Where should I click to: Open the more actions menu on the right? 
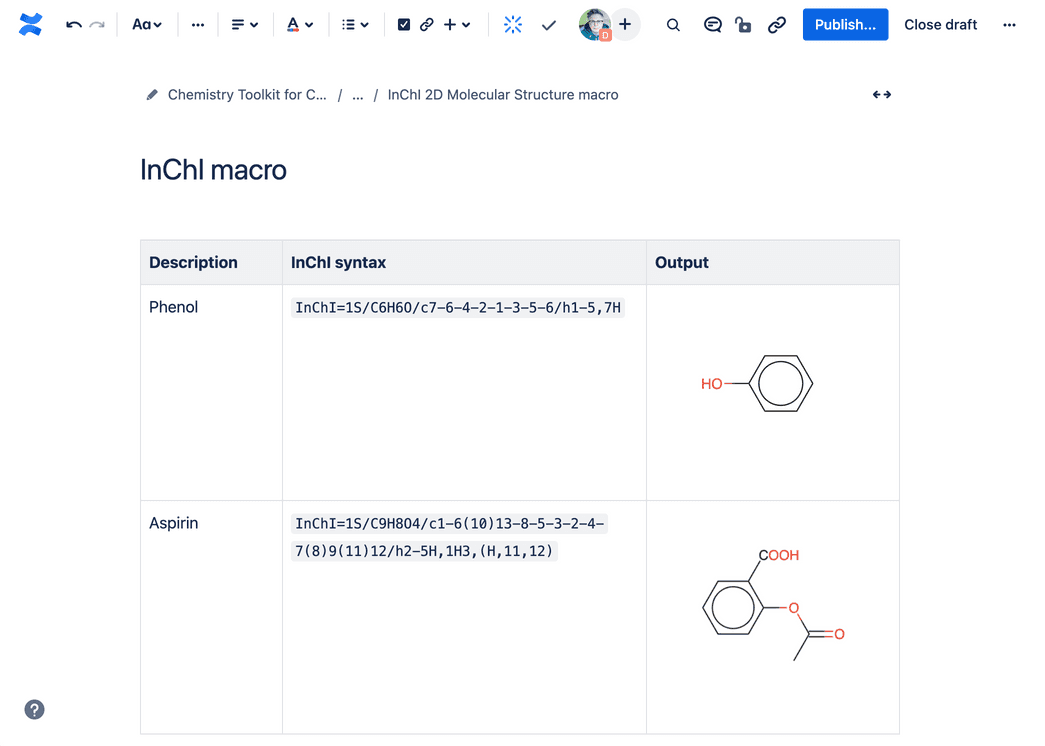click(1009, 24)
